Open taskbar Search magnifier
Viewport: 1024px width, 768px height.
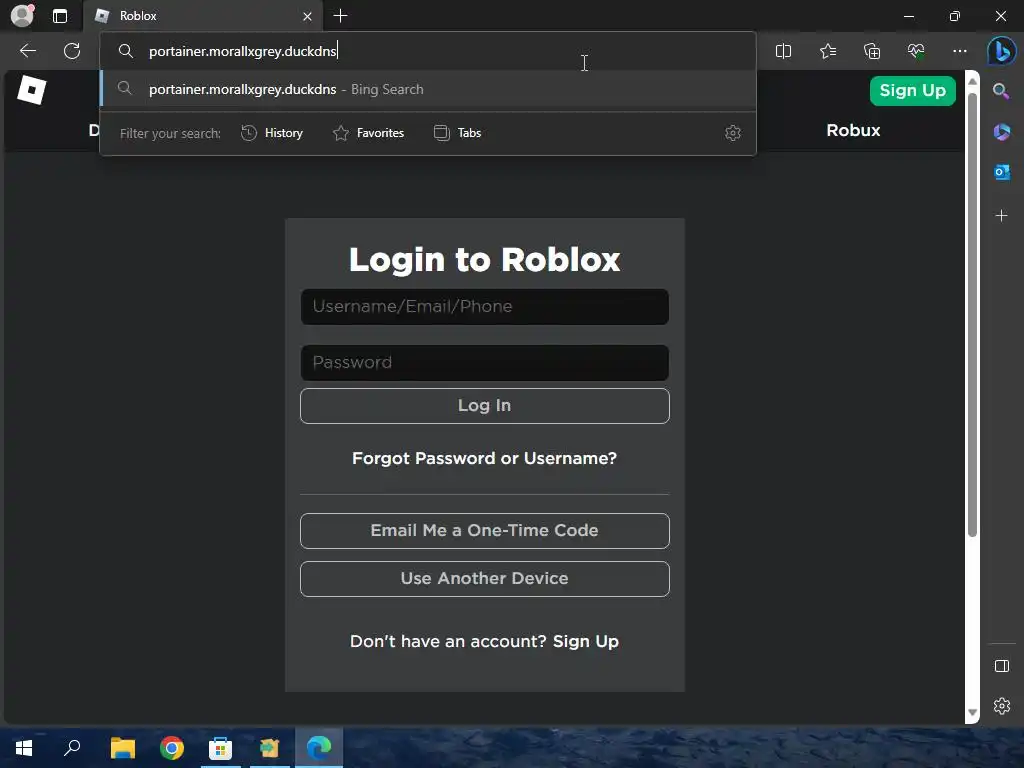(72, 748)
